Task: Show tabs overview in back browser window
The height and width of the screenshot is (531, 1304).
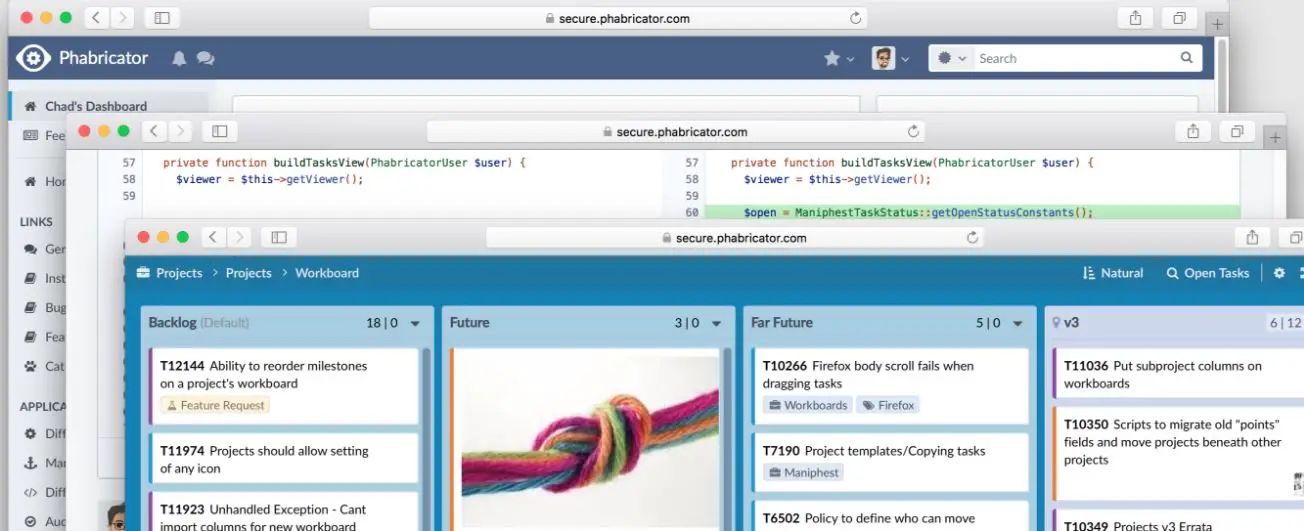Action: point(1179,18)
